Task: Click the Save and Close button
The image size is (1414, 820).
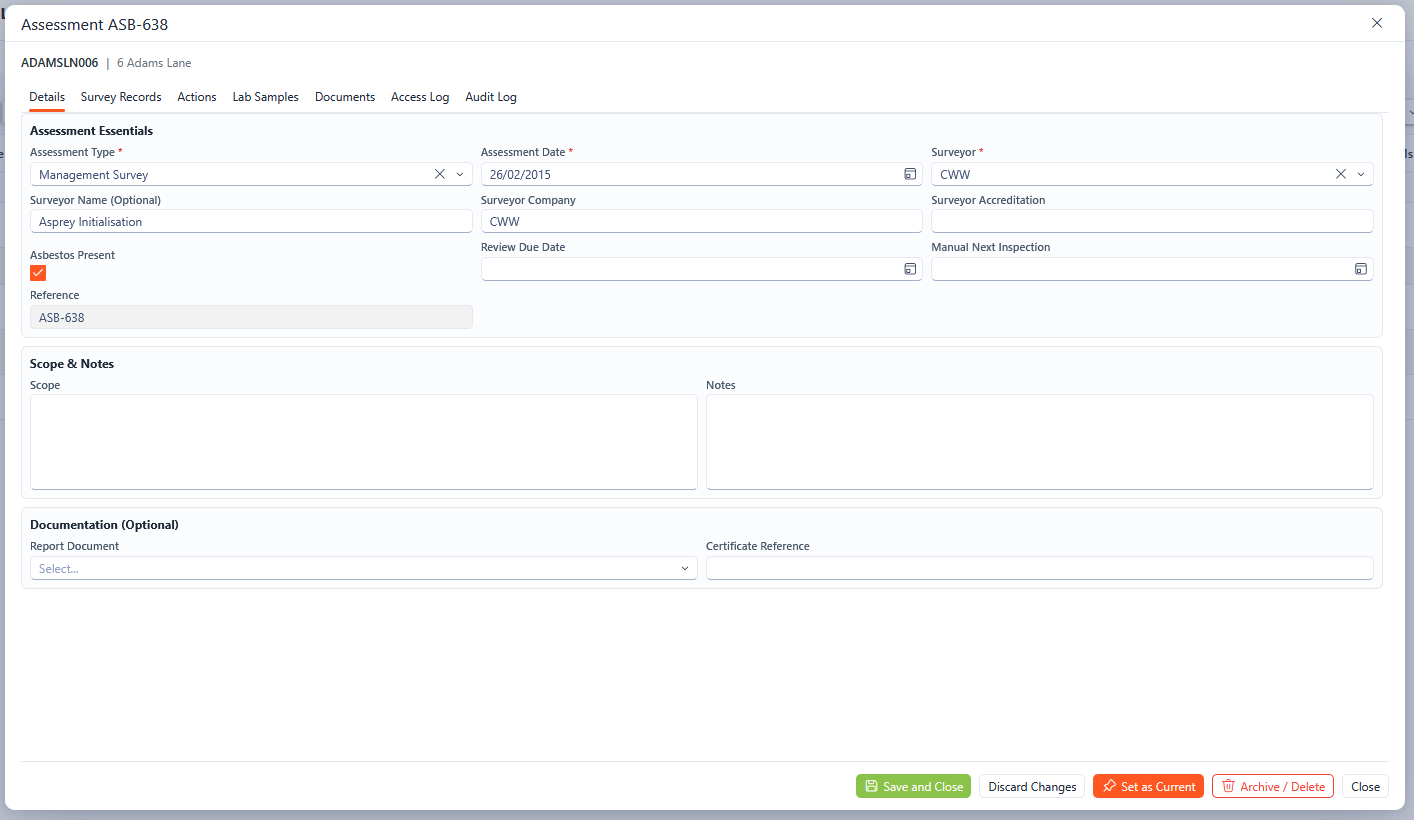Action: pos(913,786)
